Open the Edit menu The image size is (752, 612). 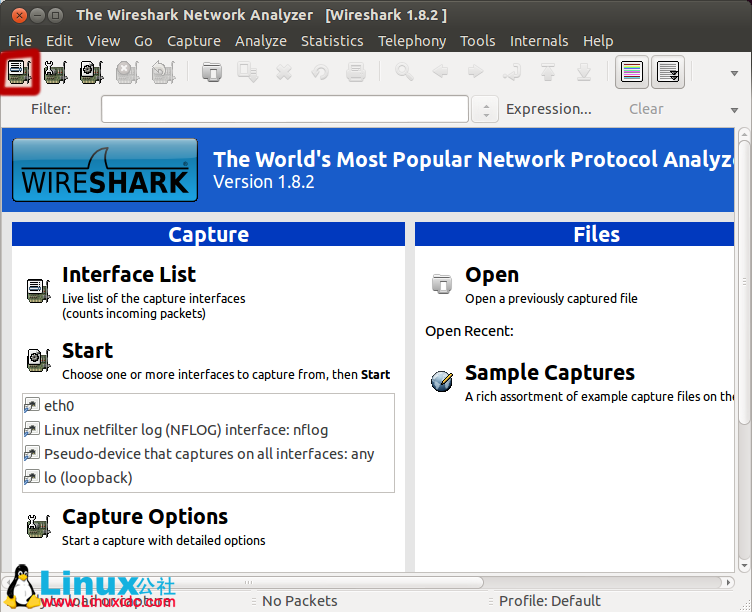(59, 41)
